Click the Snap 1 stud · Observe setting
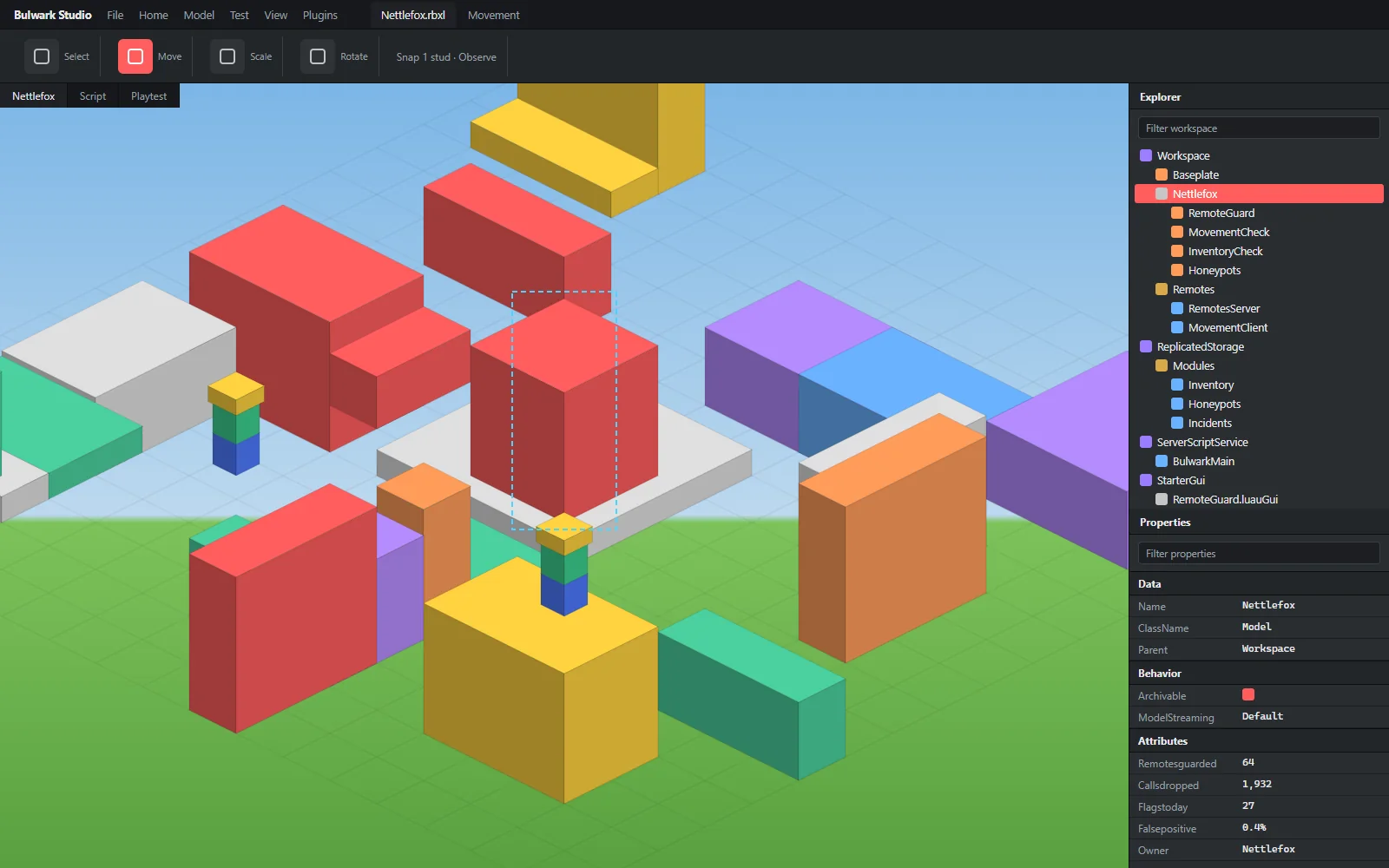Screen dimensions: 1389x868 click(446, 56)
